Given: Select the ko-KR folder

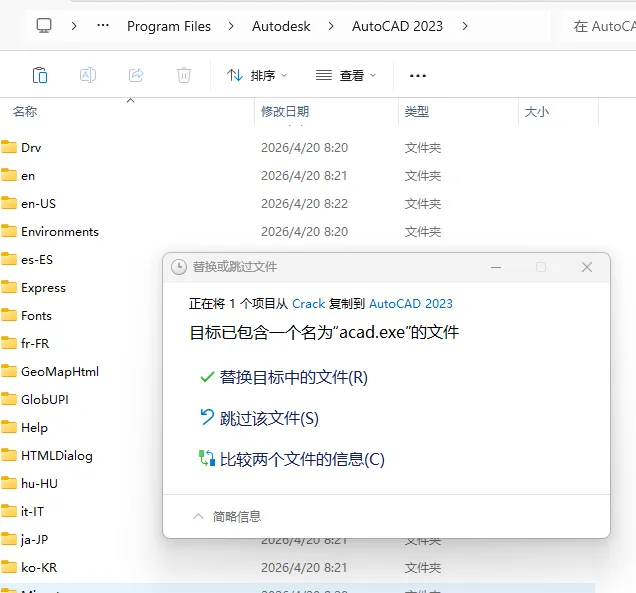Looking at the screenshot, I should 39,567.
